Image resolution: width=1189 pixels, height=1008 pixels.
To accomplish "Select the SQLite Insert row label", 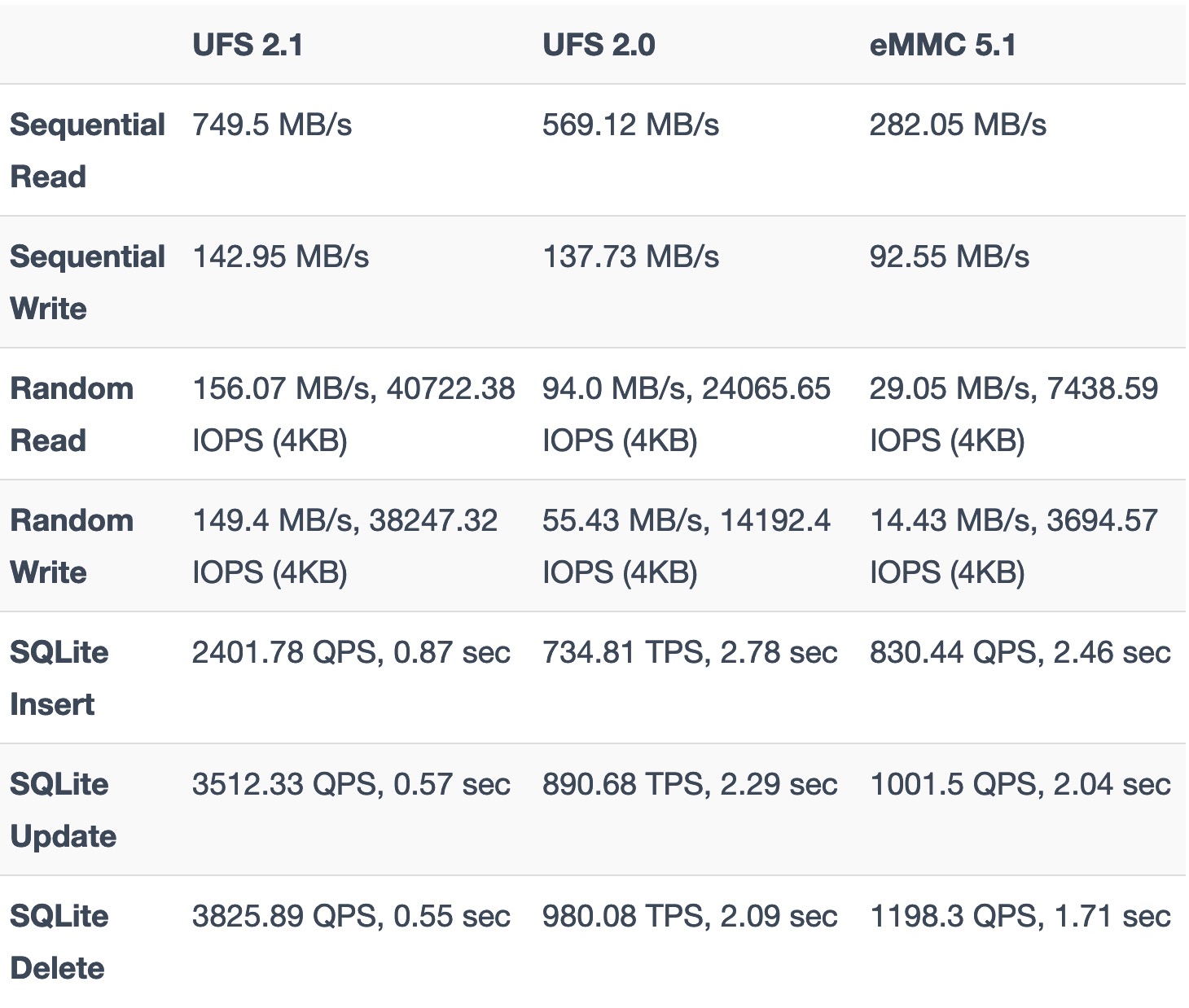I will 59,678.
